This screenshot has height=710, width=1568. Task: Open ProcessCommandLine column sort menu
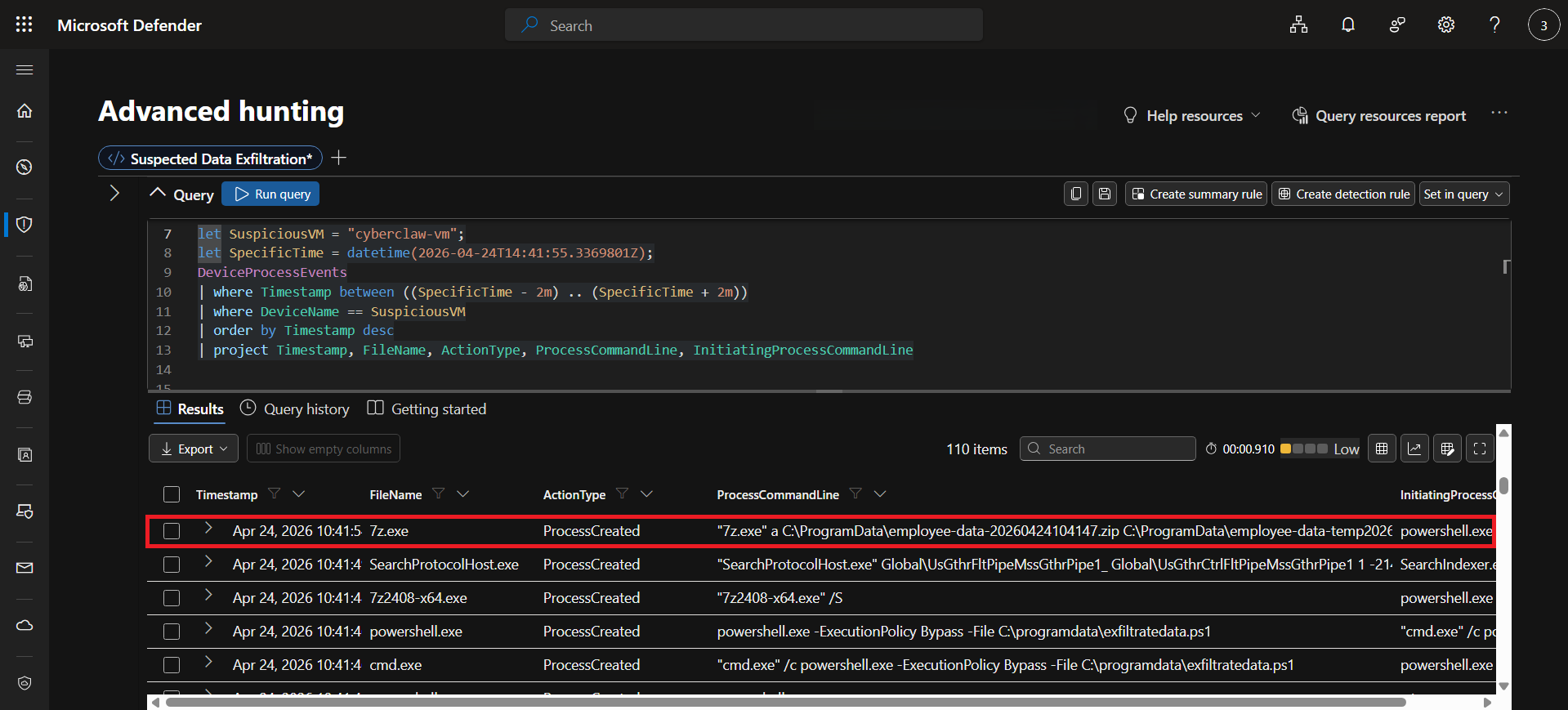[x=880, y=493]
